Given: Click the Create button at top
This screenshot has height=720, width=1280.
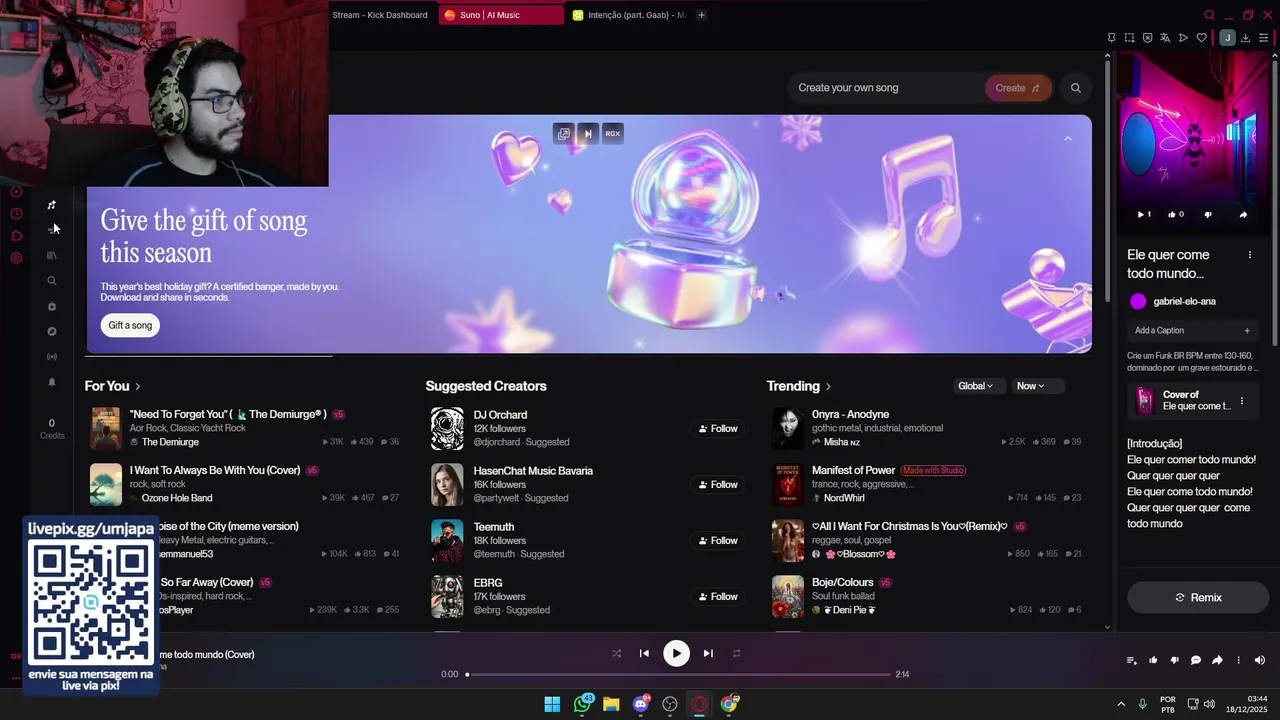Looking at the screenshot, I should click(x=1018, y=88).
